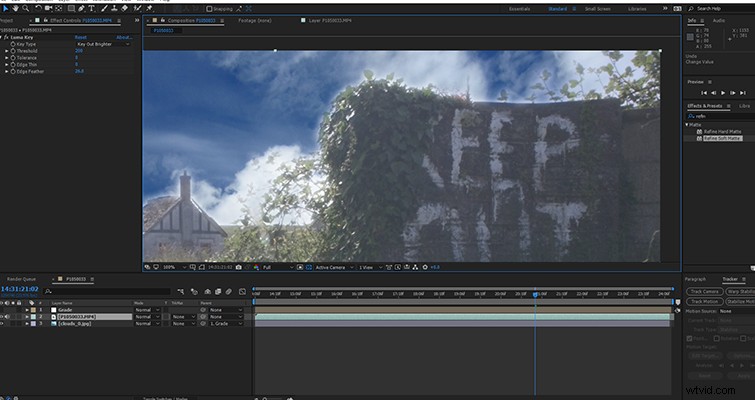Open the Active Camera dropdown
This screenshot has width=755, height=400.
335,267
